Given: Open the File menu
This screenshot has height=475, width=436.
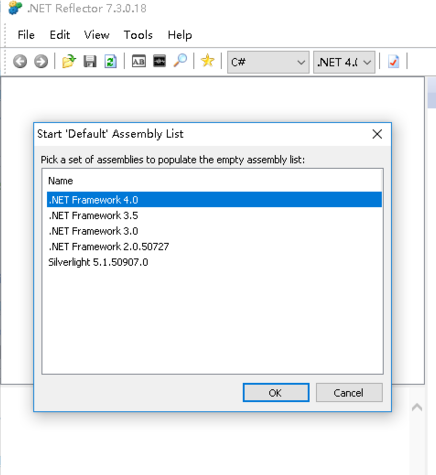Looking at the screenshot, I should click(x=26, y=35).
